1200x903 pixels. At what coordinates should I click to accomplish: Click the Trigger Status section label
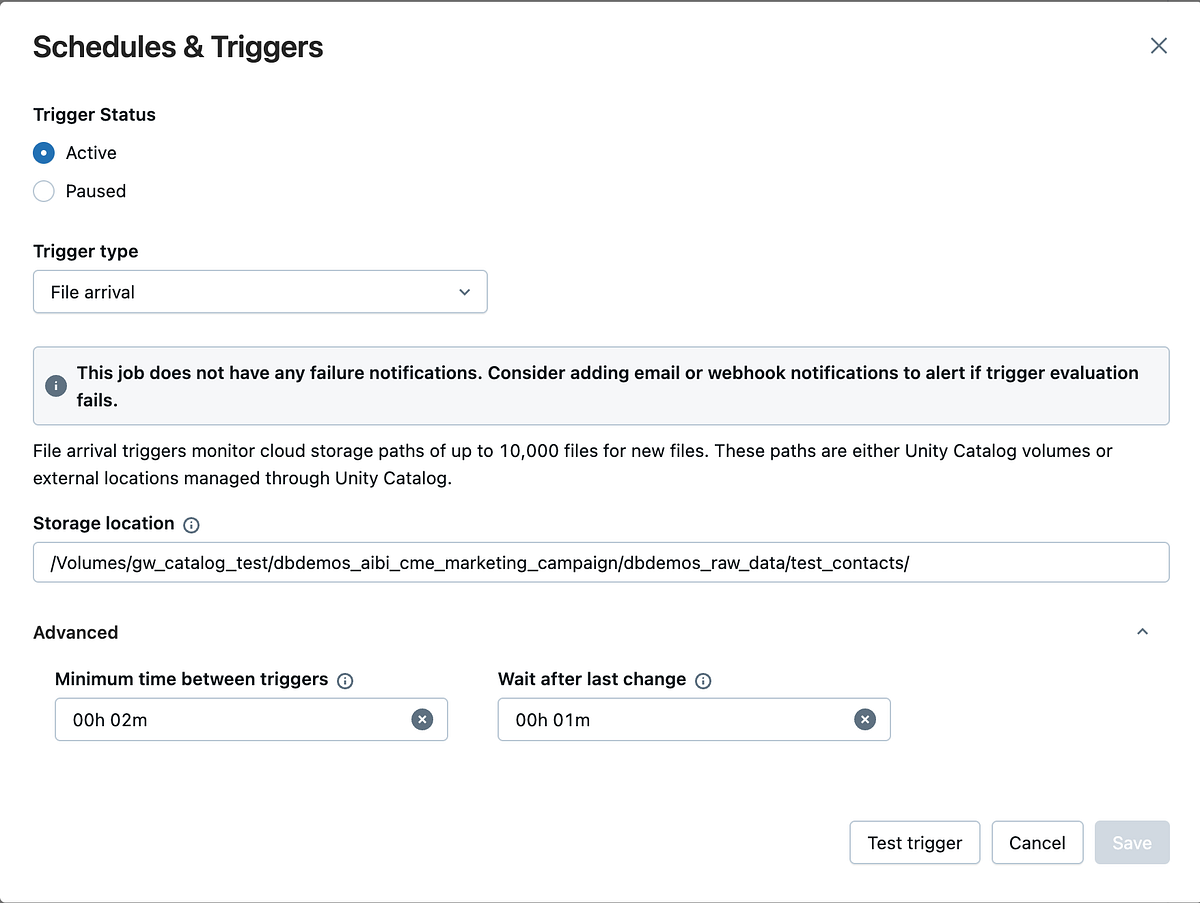click(x=94, y=114)
